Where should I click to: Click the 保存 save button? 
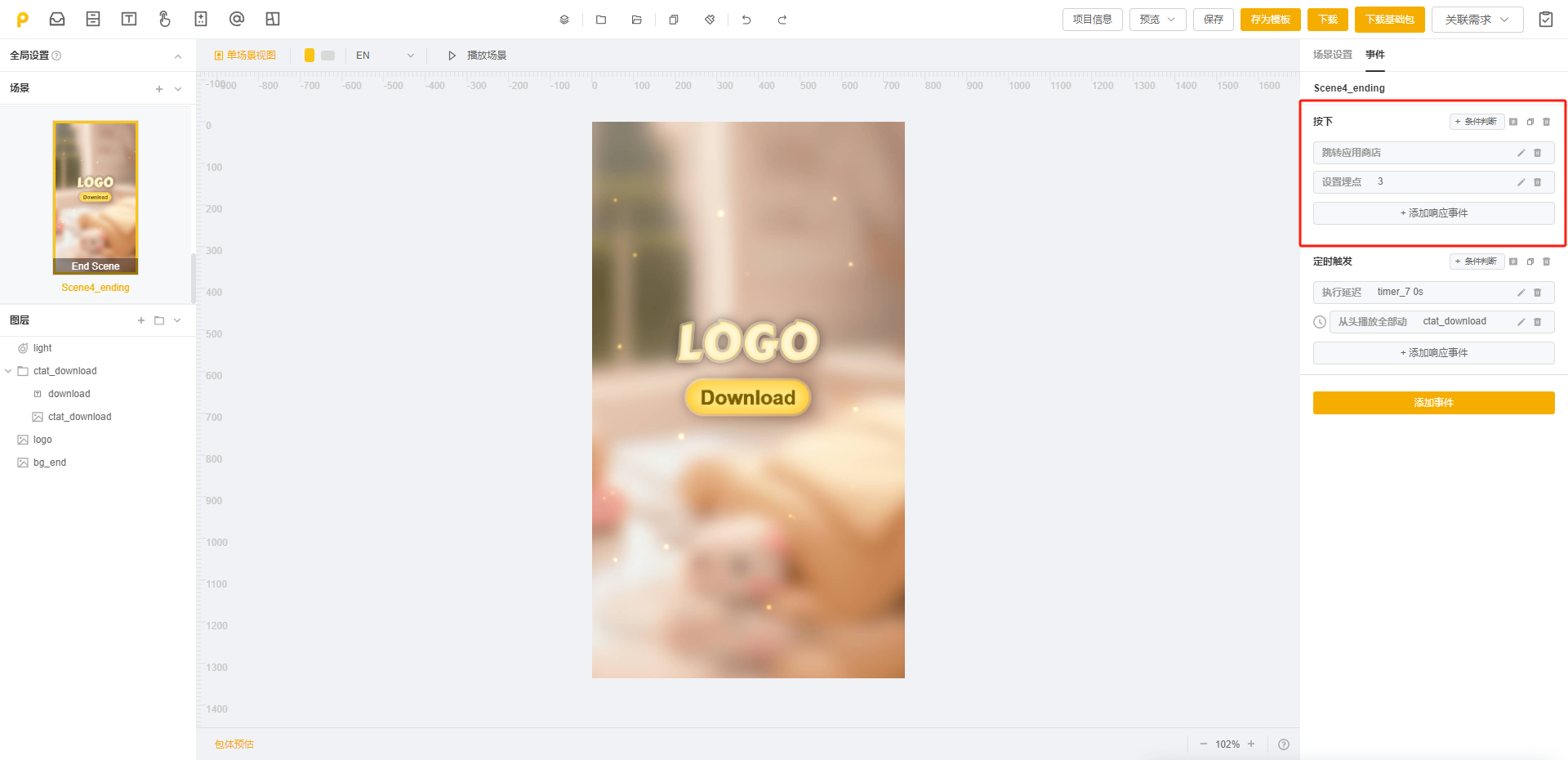(x=1213, y=20)
